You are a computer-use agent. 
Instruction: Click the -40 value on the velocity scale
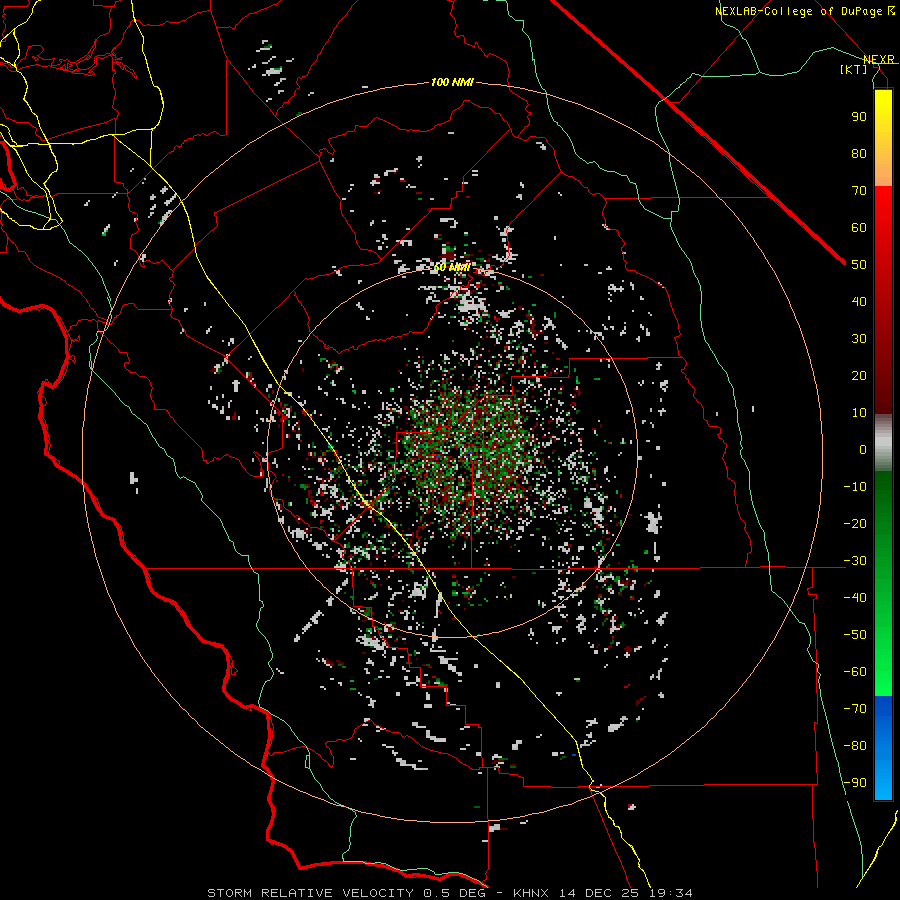pyautogui.click(x=855, y=598)
